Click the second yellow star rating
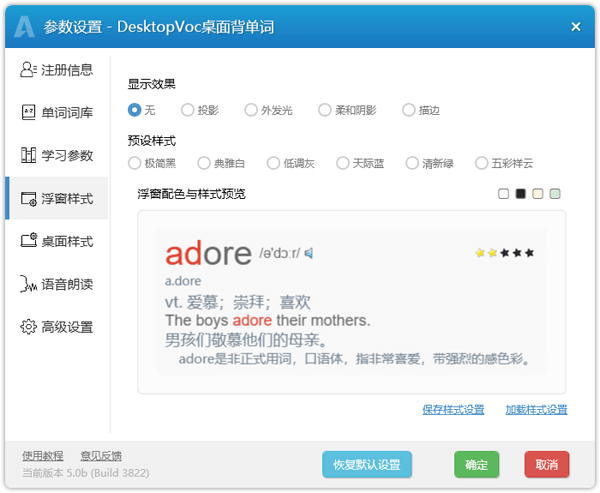This screenshot has height=493, width=600. pyautogui.click(x=492, y=253)
